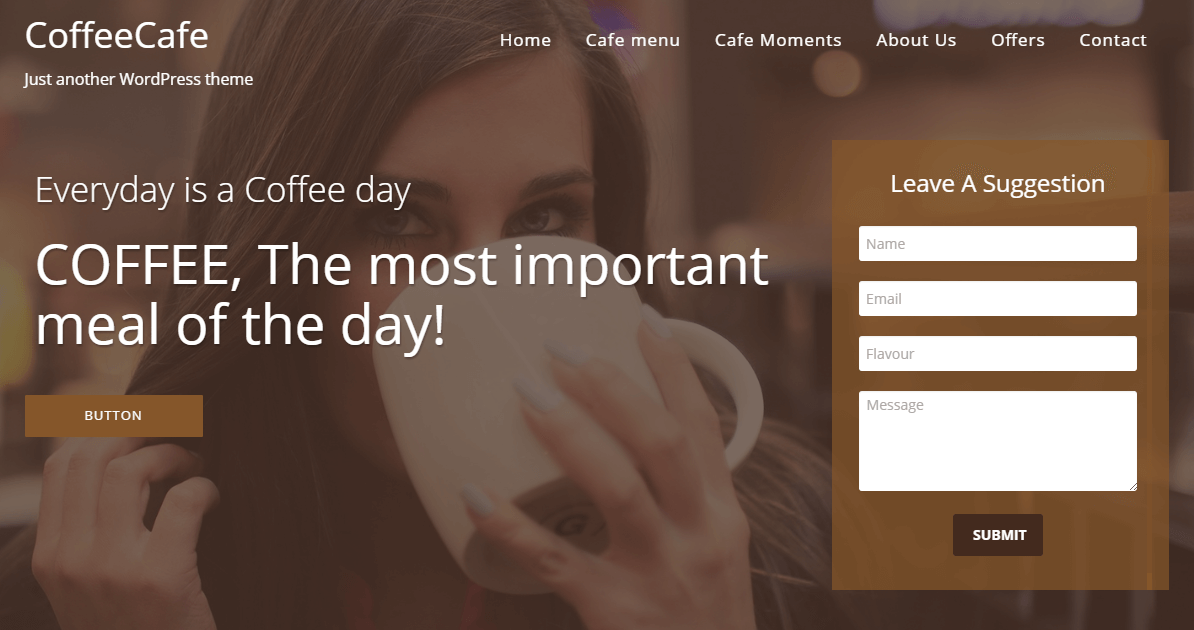Click the 'Everyday is a Coffee day' subheading
Viewport: 1194px width, 630px height.
(223, 190)
